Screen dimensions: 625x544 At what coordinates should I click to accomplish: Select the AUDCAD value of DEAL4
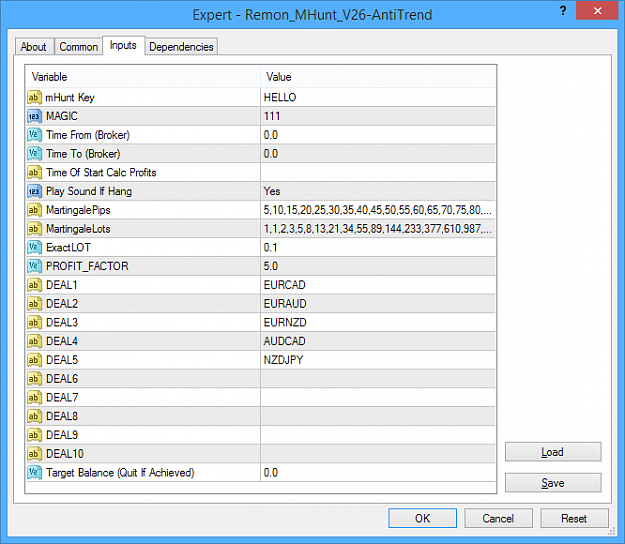point(378,341)
